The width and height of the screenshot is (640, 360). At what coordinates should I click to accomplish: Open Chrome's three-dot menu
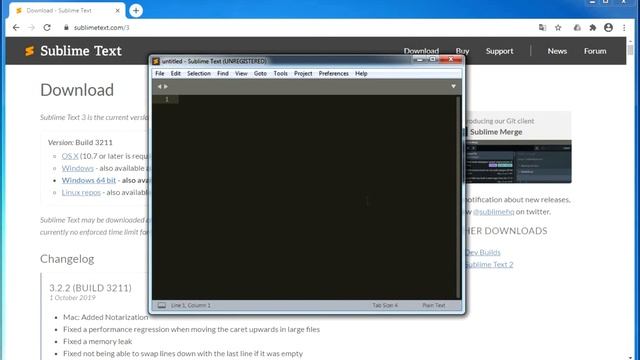tap(624, 27)
